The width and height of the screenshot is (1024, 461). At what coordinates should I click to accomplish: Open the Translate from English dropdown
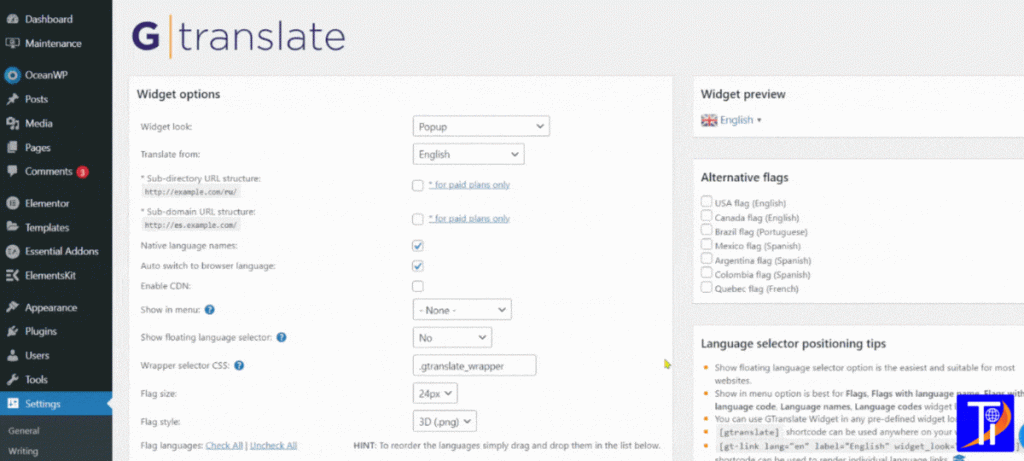(x=468, y=154)
